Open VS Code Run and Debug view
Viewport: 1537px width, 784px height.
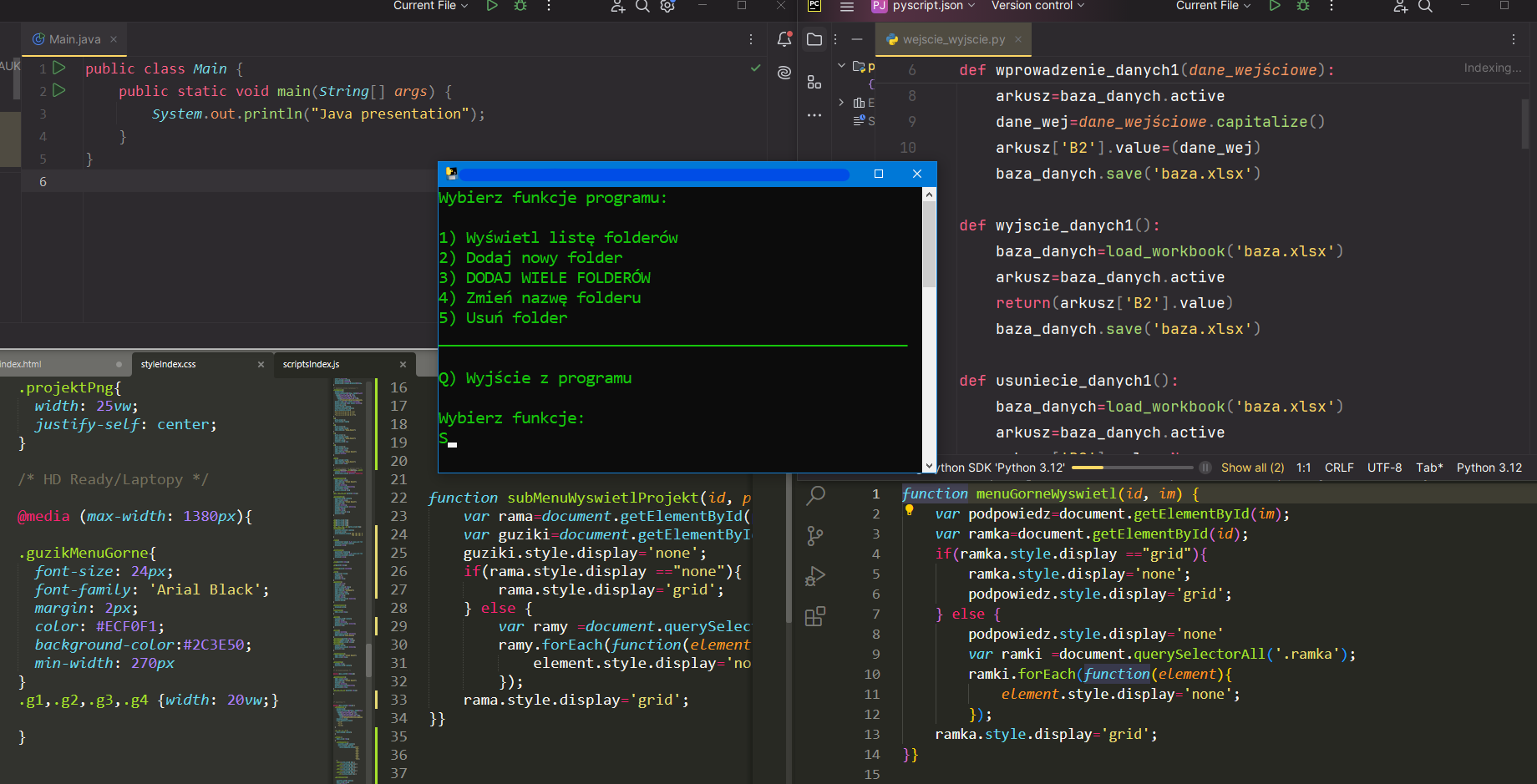coord(814,576)
